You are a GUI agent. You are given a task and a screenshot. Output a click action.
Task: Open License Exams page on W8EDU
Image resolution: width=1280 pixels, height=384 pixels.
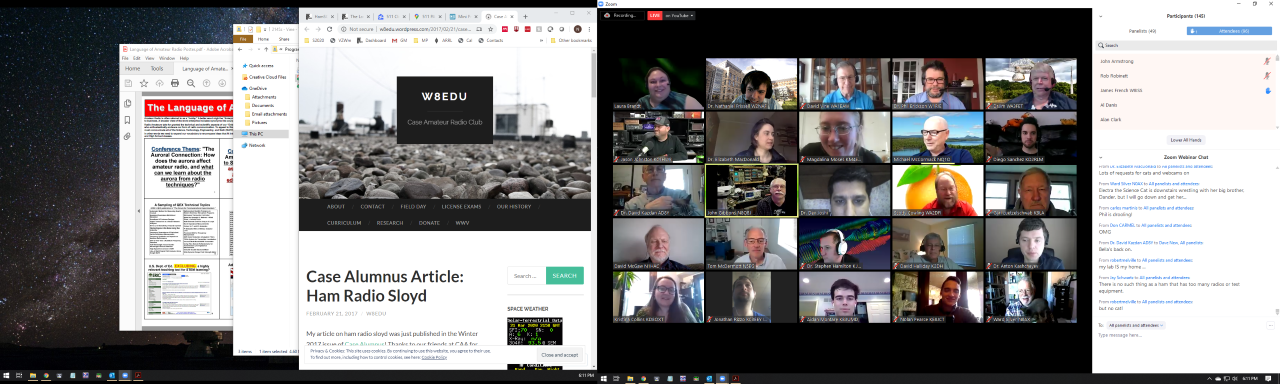pos(462,206)
